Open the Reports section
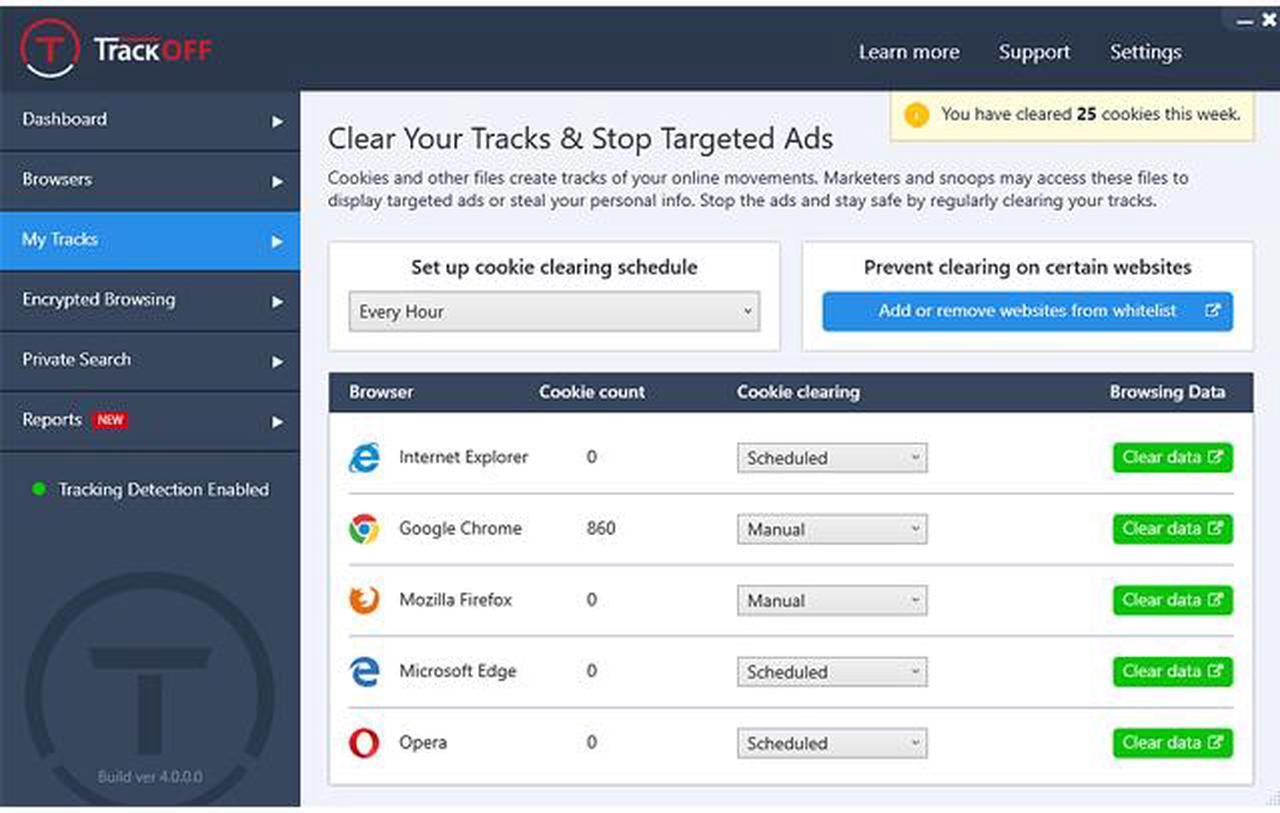The height and width of the screenshot is (813, 1280). click(x=150, y=421)
